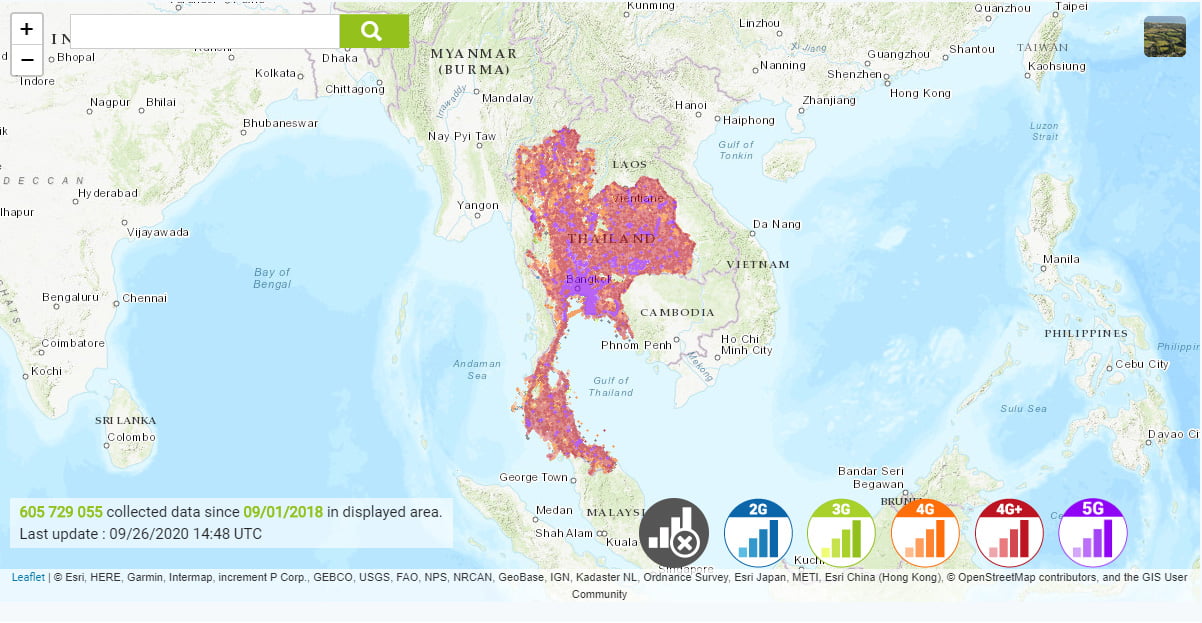Image resolution: width=1202 pixels, height=623 pixels.
Task: Click the Colombo city label
Action: point(131,437)
